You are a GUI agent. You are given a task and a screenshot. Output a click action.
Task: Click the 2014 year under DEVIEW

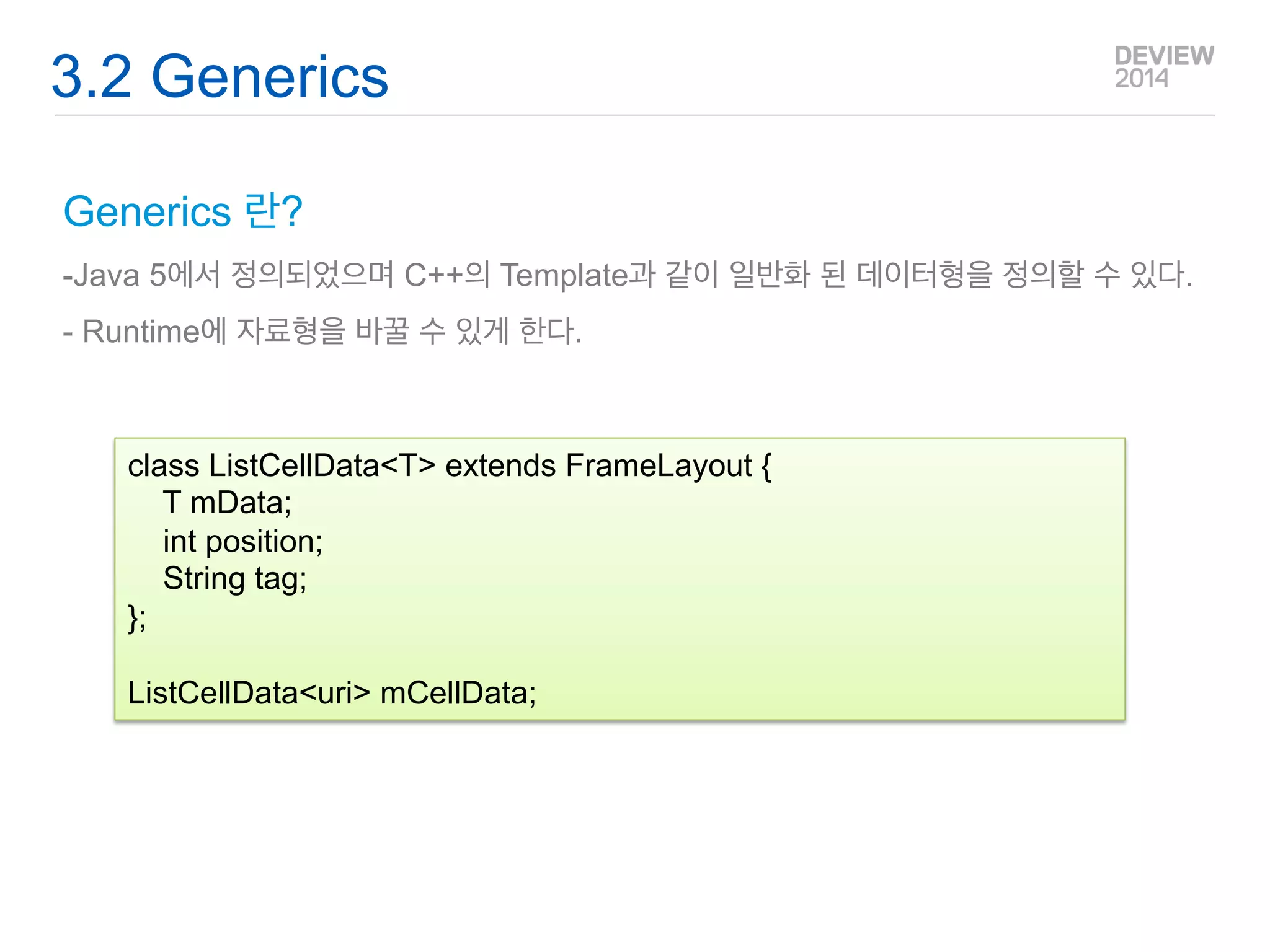pyautogui.click(x=1141, y=79)
